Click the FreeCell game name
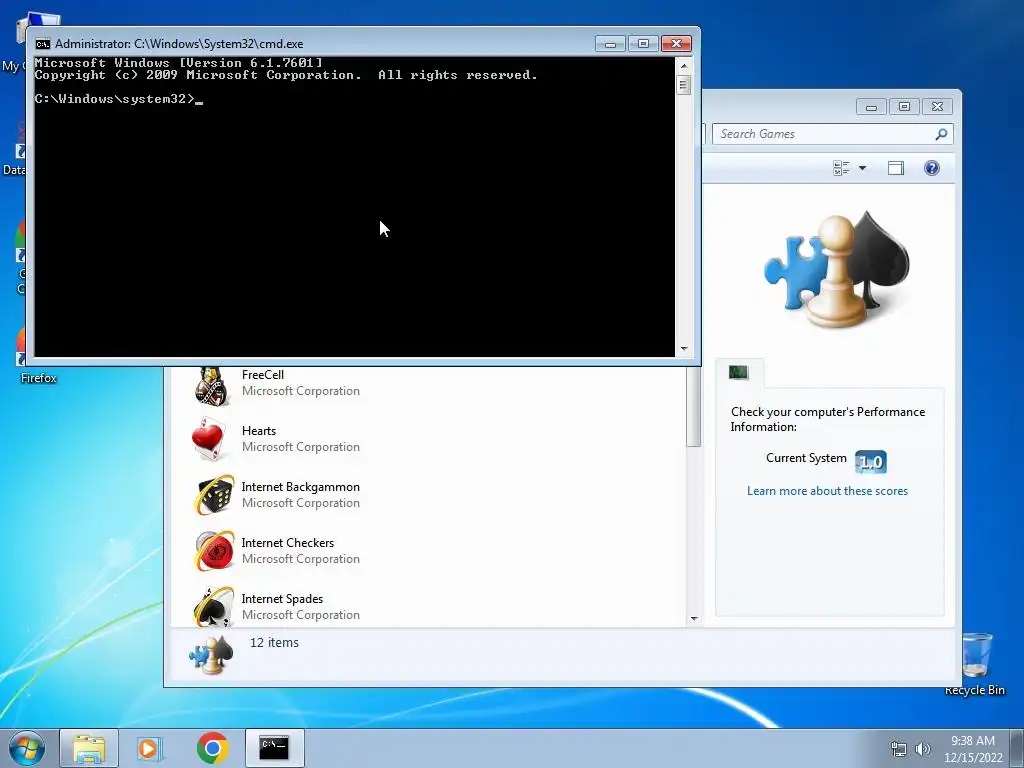The height and width of the screenshot is (768, 1024). click(263, 375)
